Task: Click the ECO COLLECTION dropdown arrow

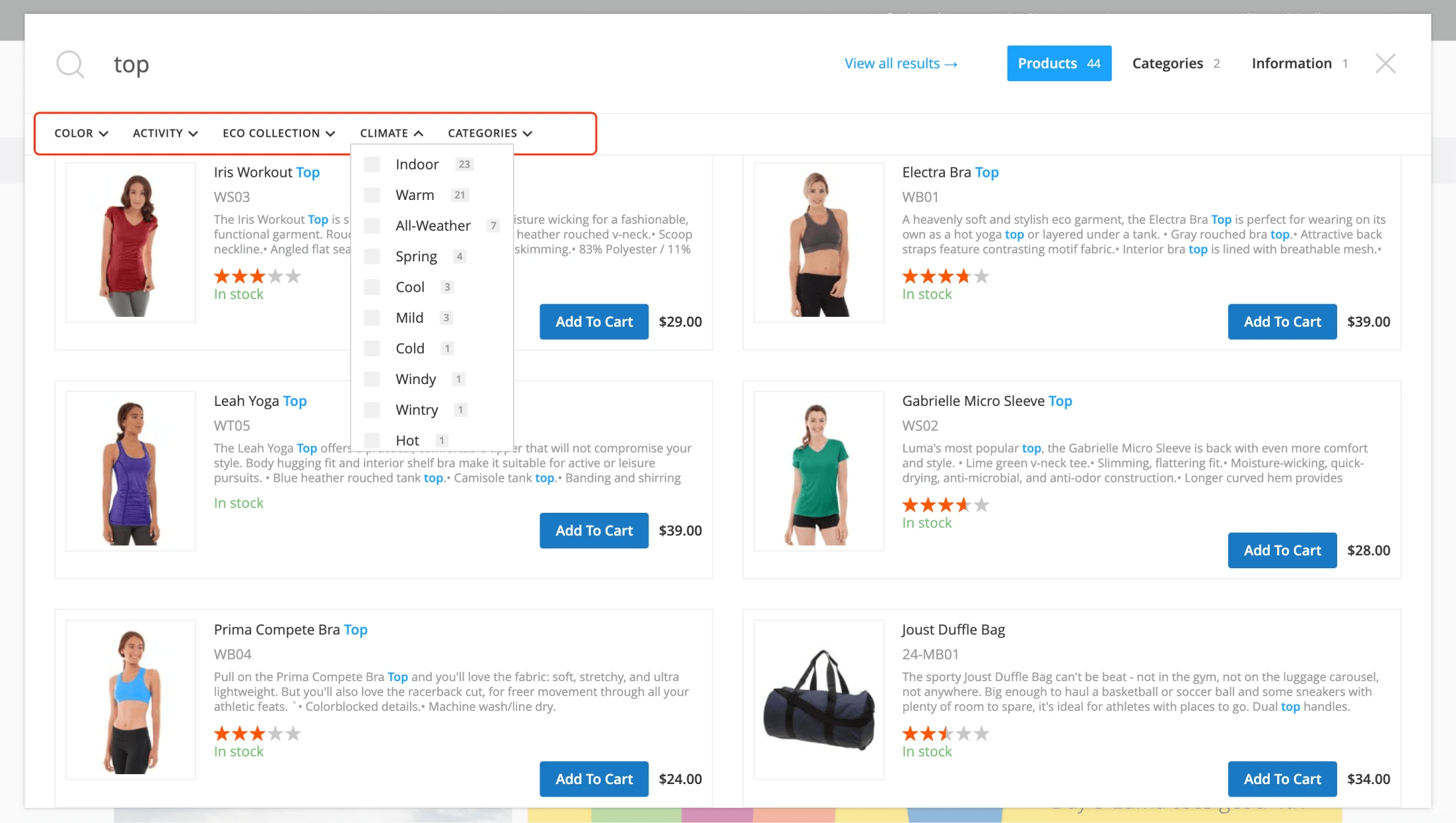Action: [x=331, y=133]
